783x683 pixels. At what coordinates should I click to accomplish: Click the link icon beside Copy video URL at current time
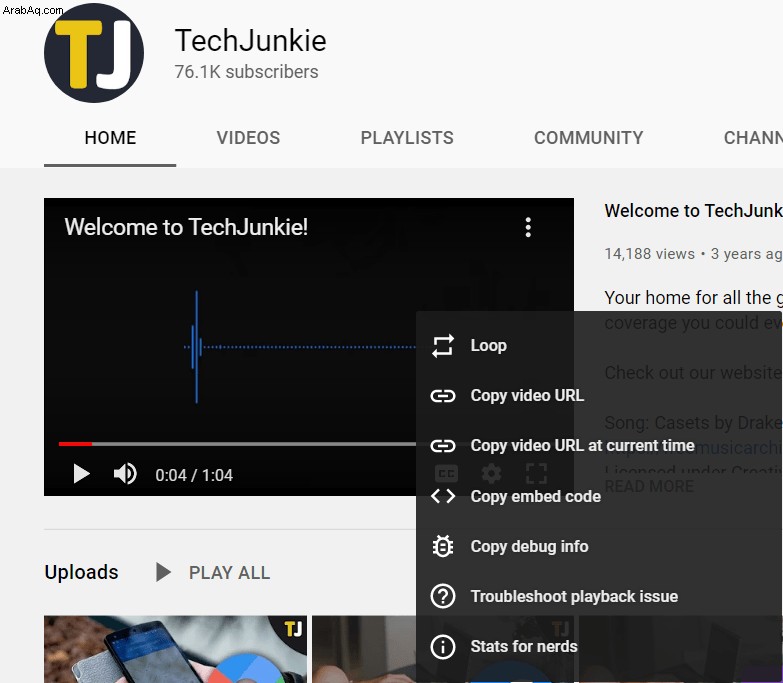coord(443,445)
